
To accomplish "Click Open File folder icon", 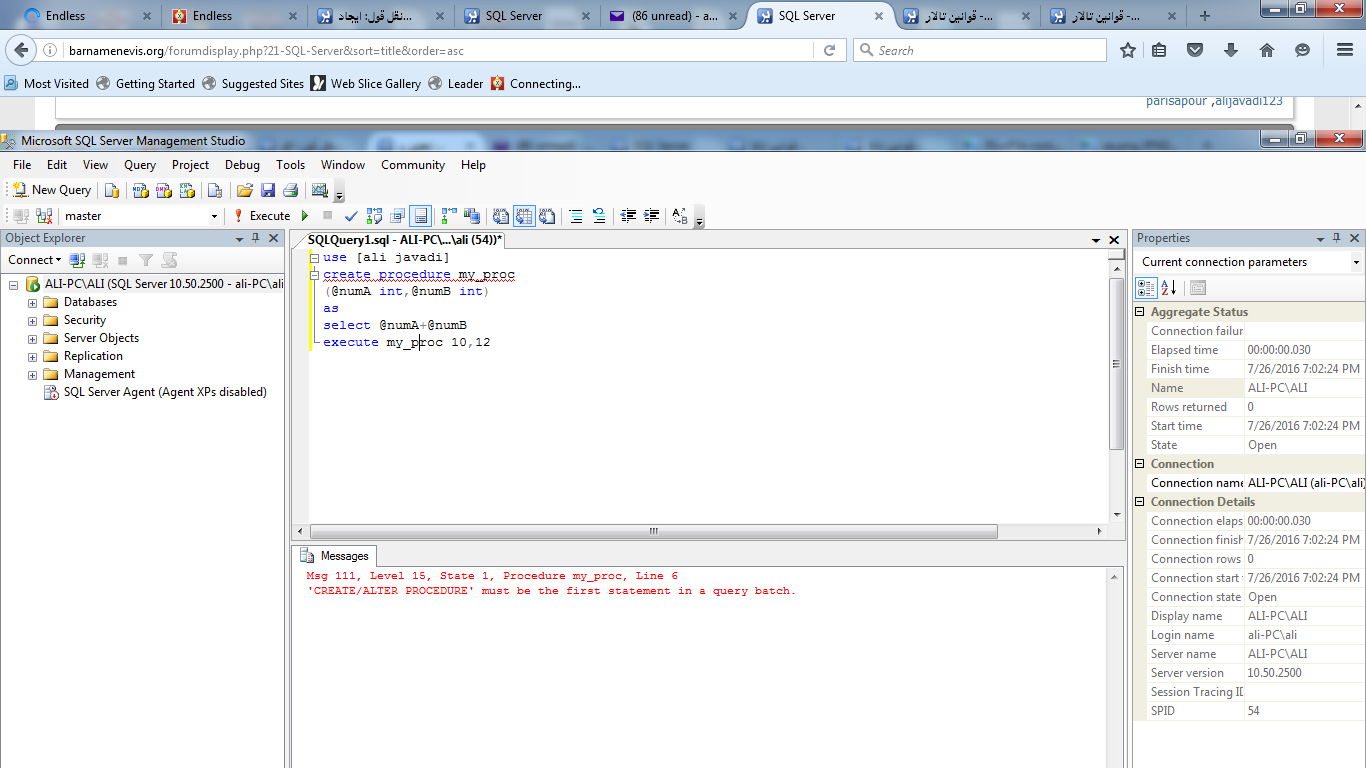I will [x=244, y=190].
